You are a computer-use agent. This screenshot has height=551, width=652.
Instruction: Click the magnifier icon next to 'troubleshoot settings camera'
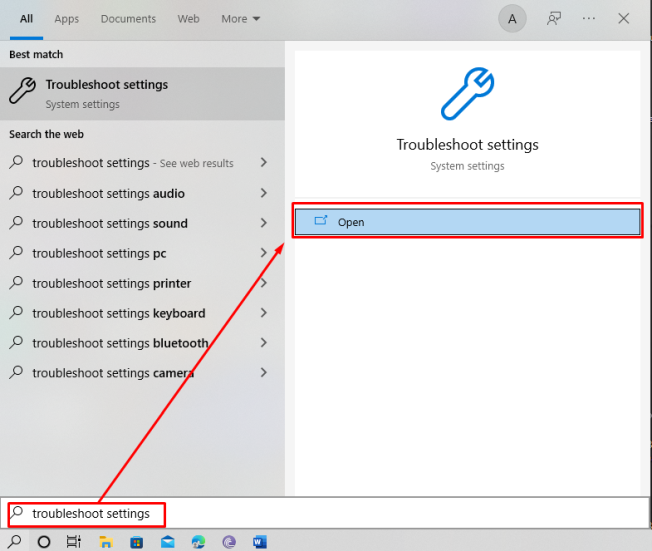coord(16,372)
